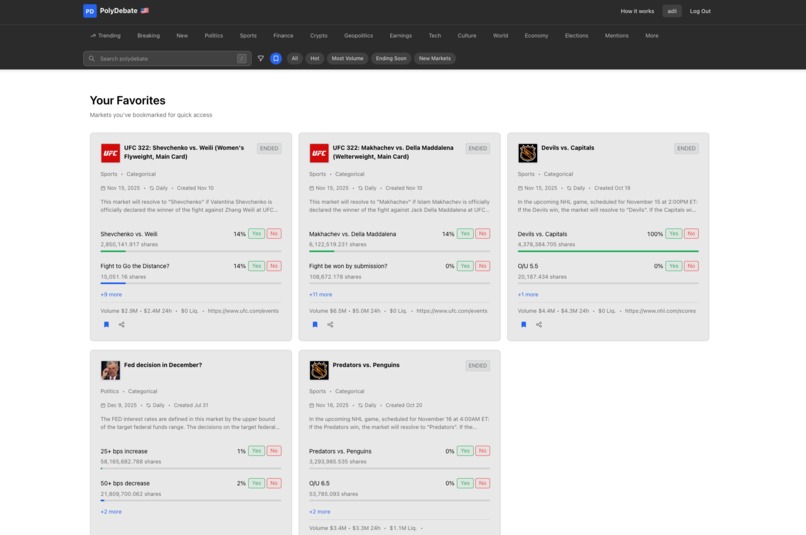Screen dimensions: 806x535
Task: Share the Devils vs. Capitals market
Action: click(539, 324)
